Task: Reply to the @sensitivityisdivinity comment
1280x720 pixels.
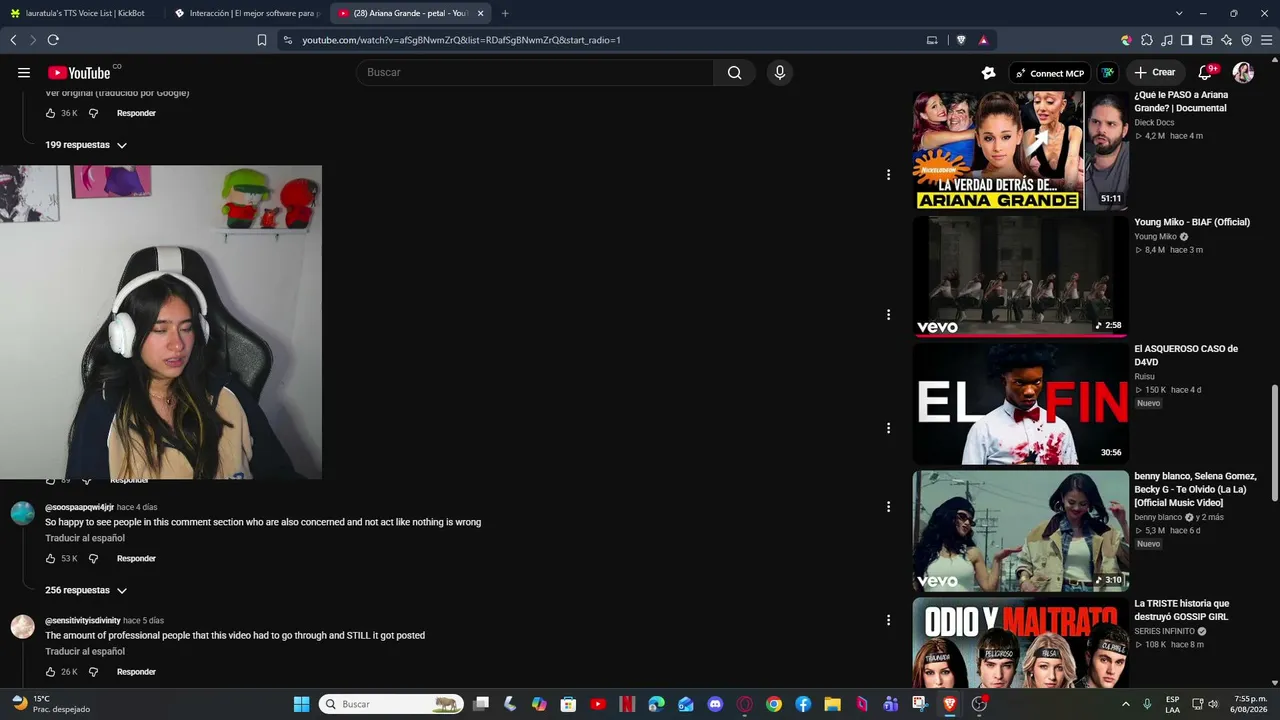Action: 136,671
